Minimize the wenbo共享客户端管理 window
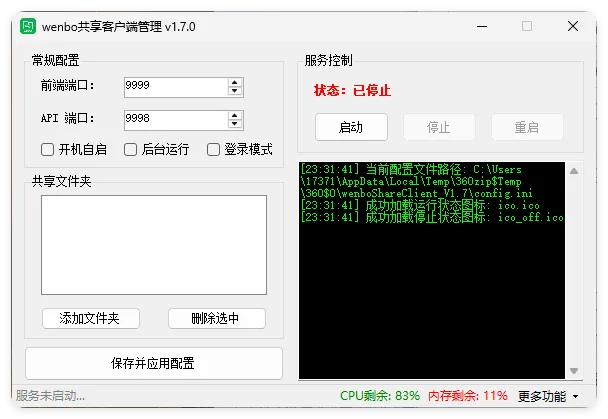Screen dimensions: 608x419 click(x=482, y=26)
